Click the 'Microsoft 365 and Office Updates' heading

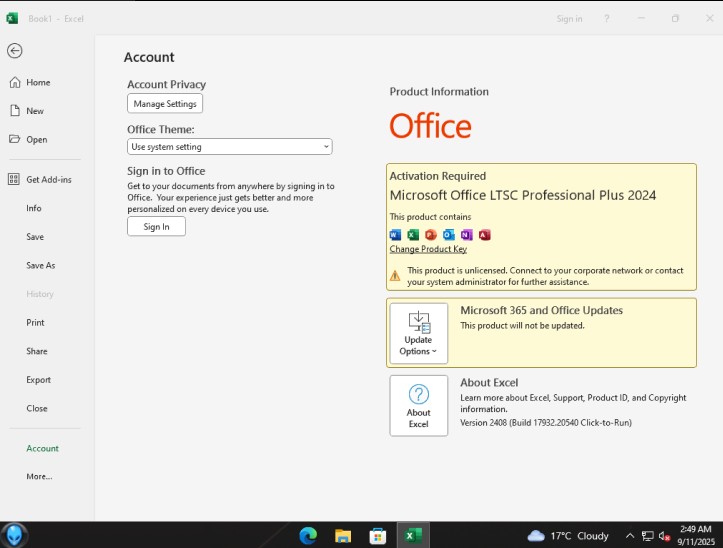(x=541, y=310)
